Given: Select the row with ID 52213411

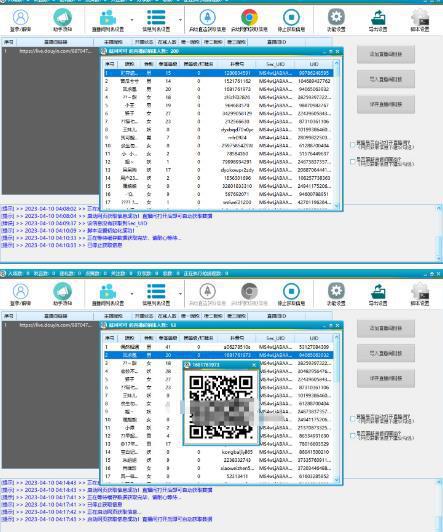Looking at the screenshot, I should [218, 476].
